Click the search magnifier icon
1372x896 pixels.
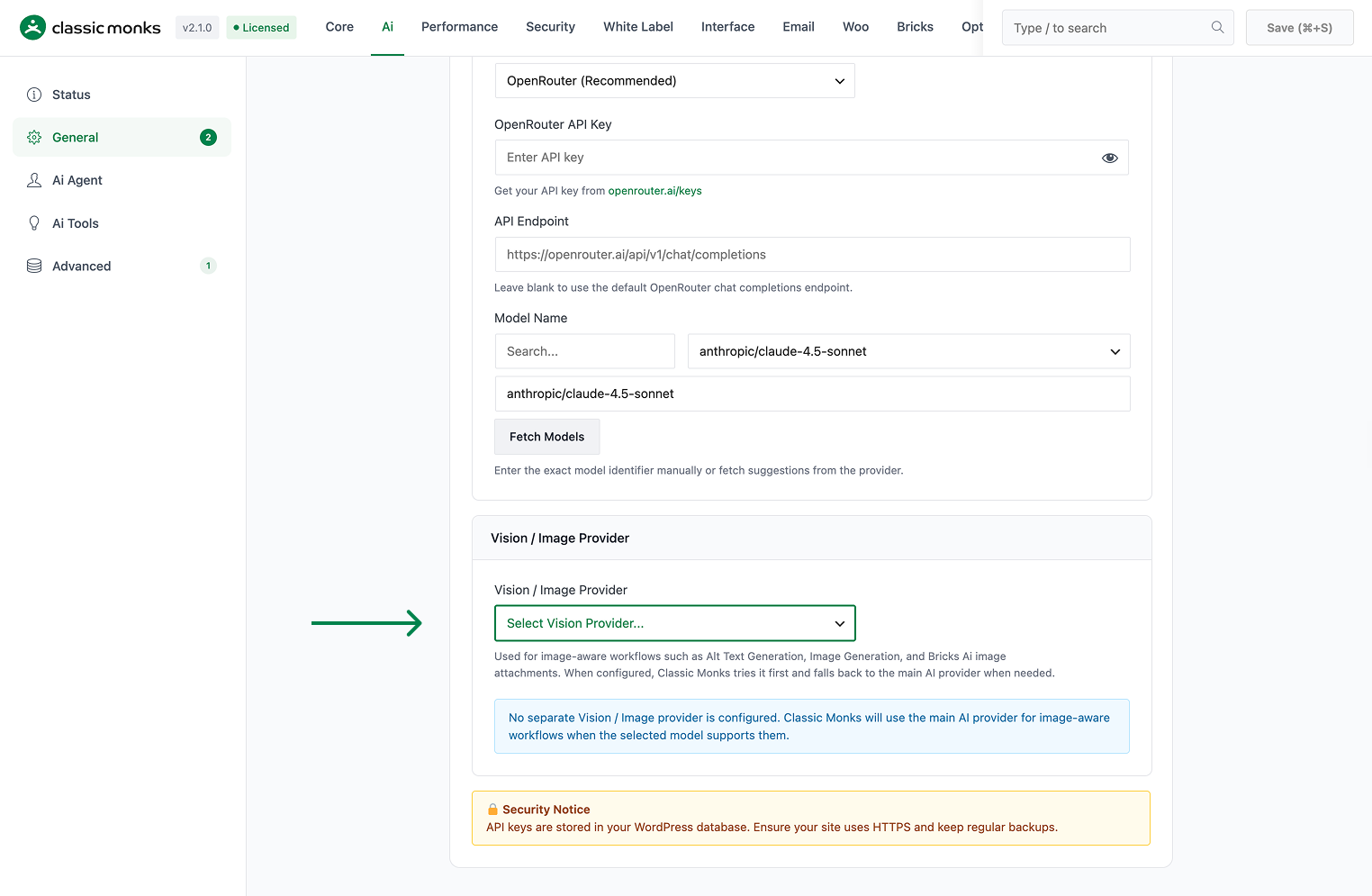[1217, 27]
